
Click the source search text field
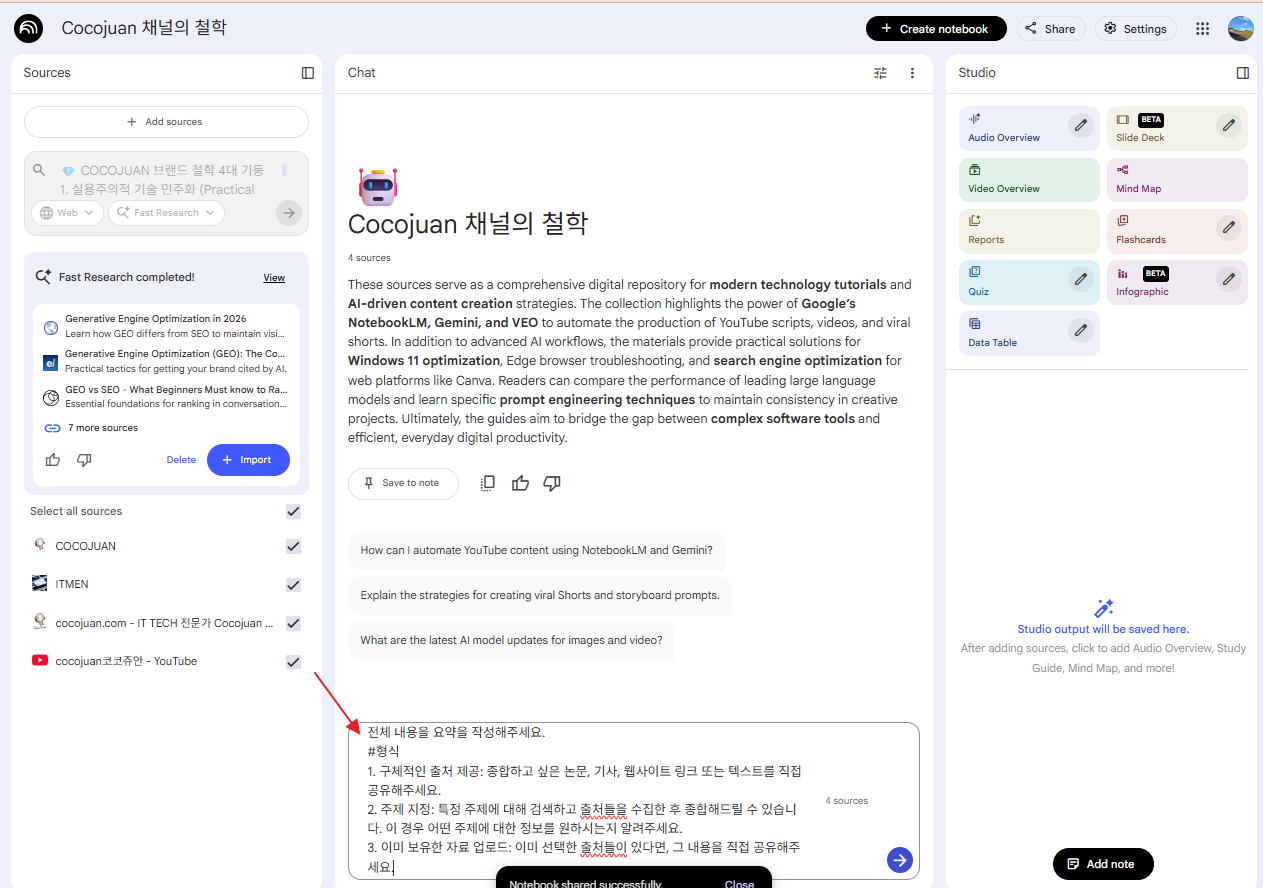(166, 180)
